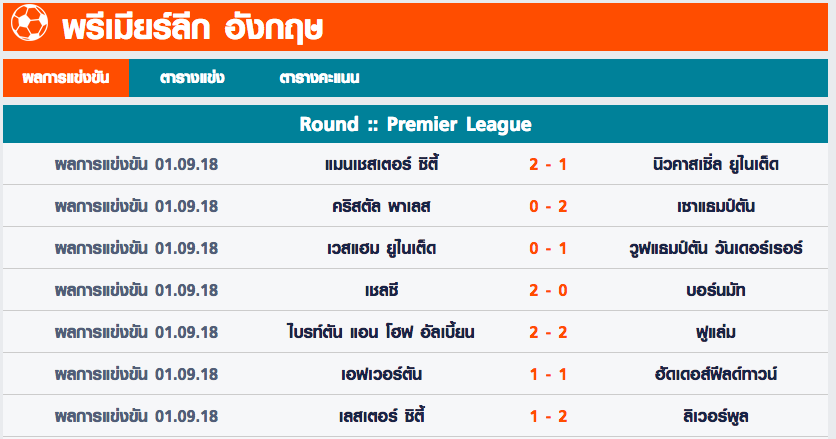Open บอร์นมัท team link
The width and height of the screenshot is (836, 439).
(x=716, y=290)
